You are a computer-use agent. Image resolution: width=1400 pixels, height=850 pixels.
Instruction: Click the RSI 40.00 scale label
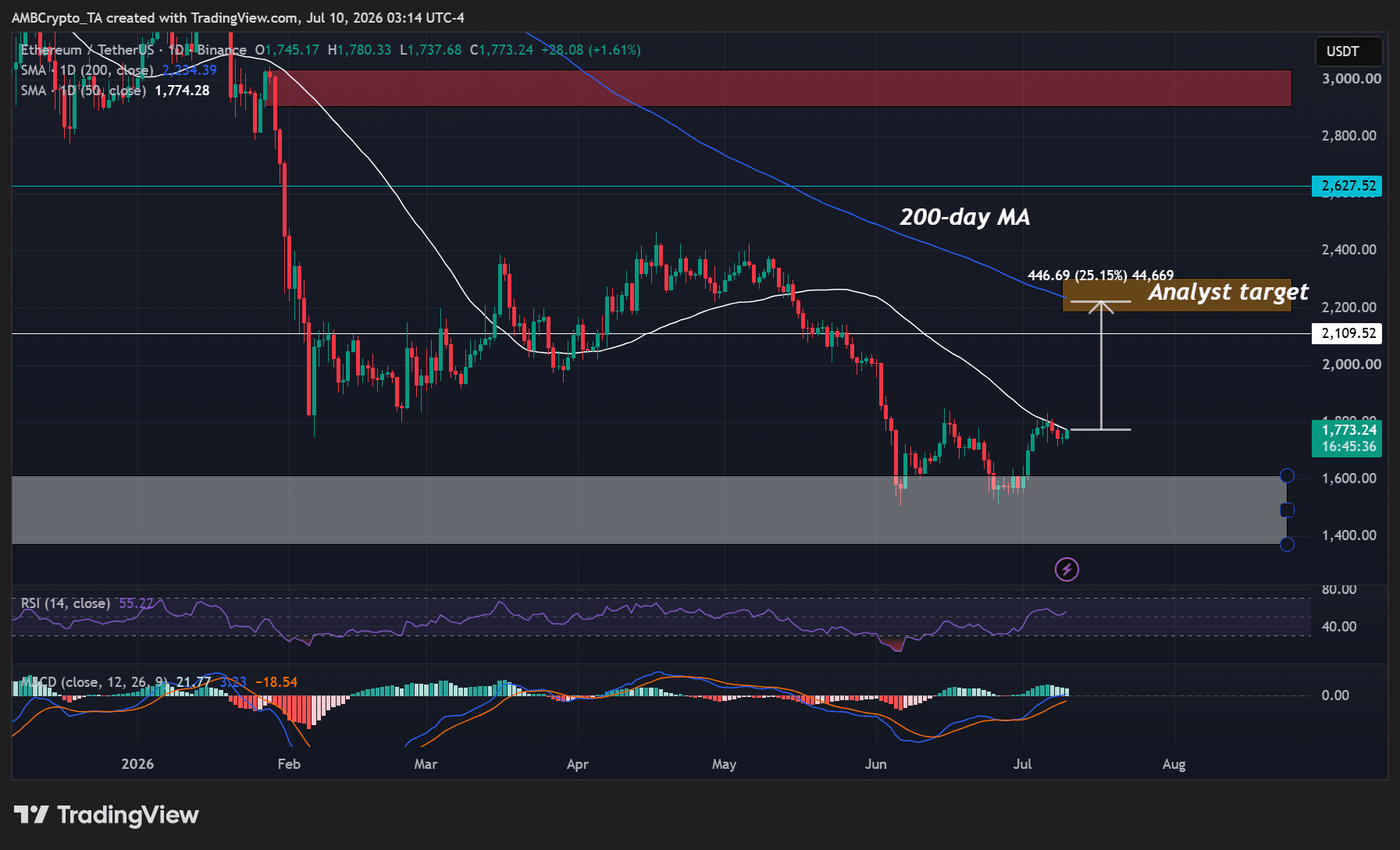coord(1339,627)
